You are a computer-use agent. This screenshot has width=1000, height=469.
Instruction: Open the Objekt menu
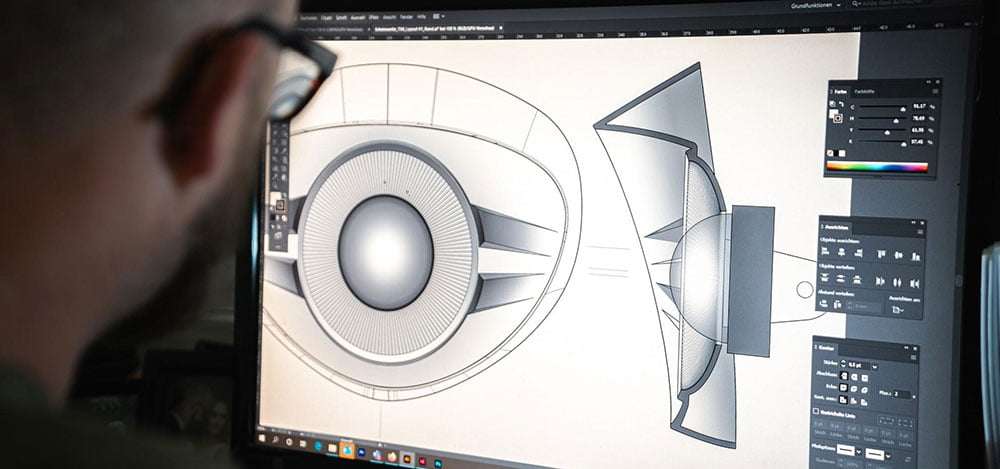click(x=326, y=17)
